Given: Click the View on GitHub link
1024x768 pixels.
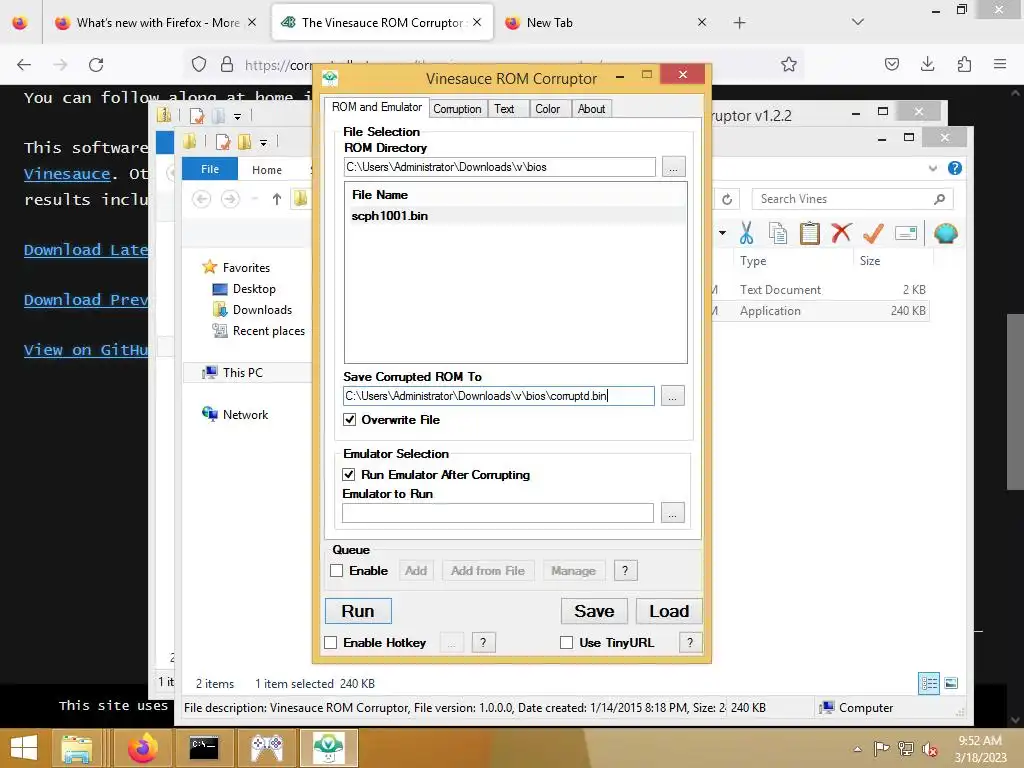Looking at the screenshot, I should [86, 350].
